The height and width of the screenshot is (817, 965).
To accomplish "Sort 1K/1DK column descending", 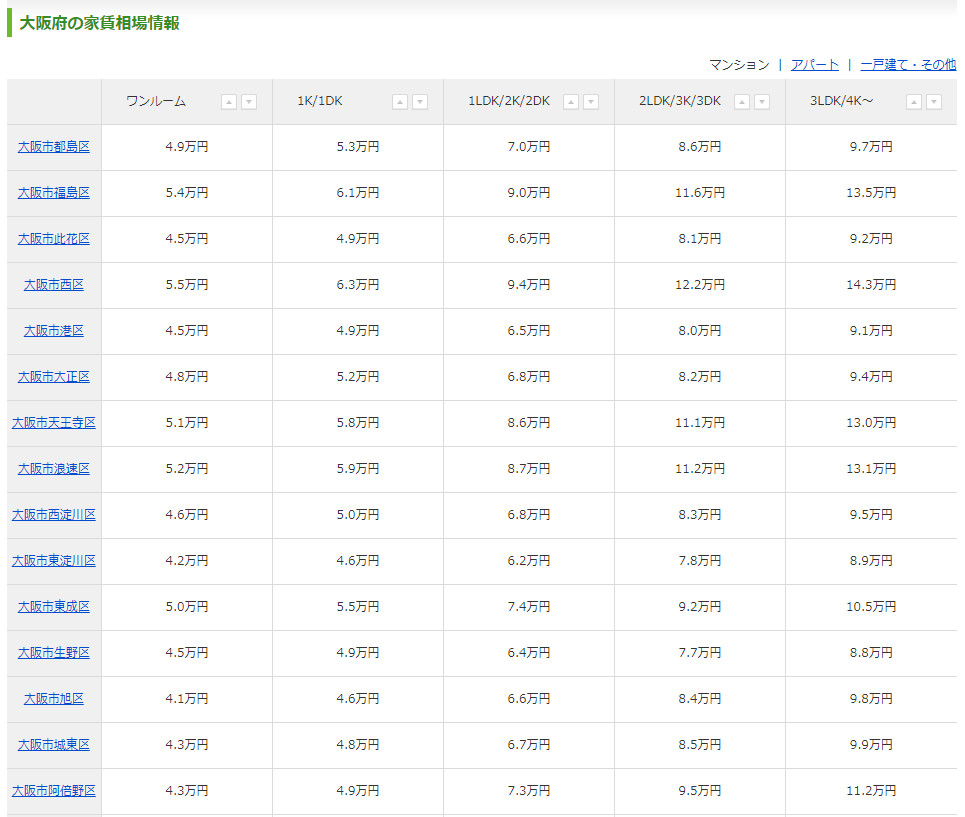I will 420,102.
